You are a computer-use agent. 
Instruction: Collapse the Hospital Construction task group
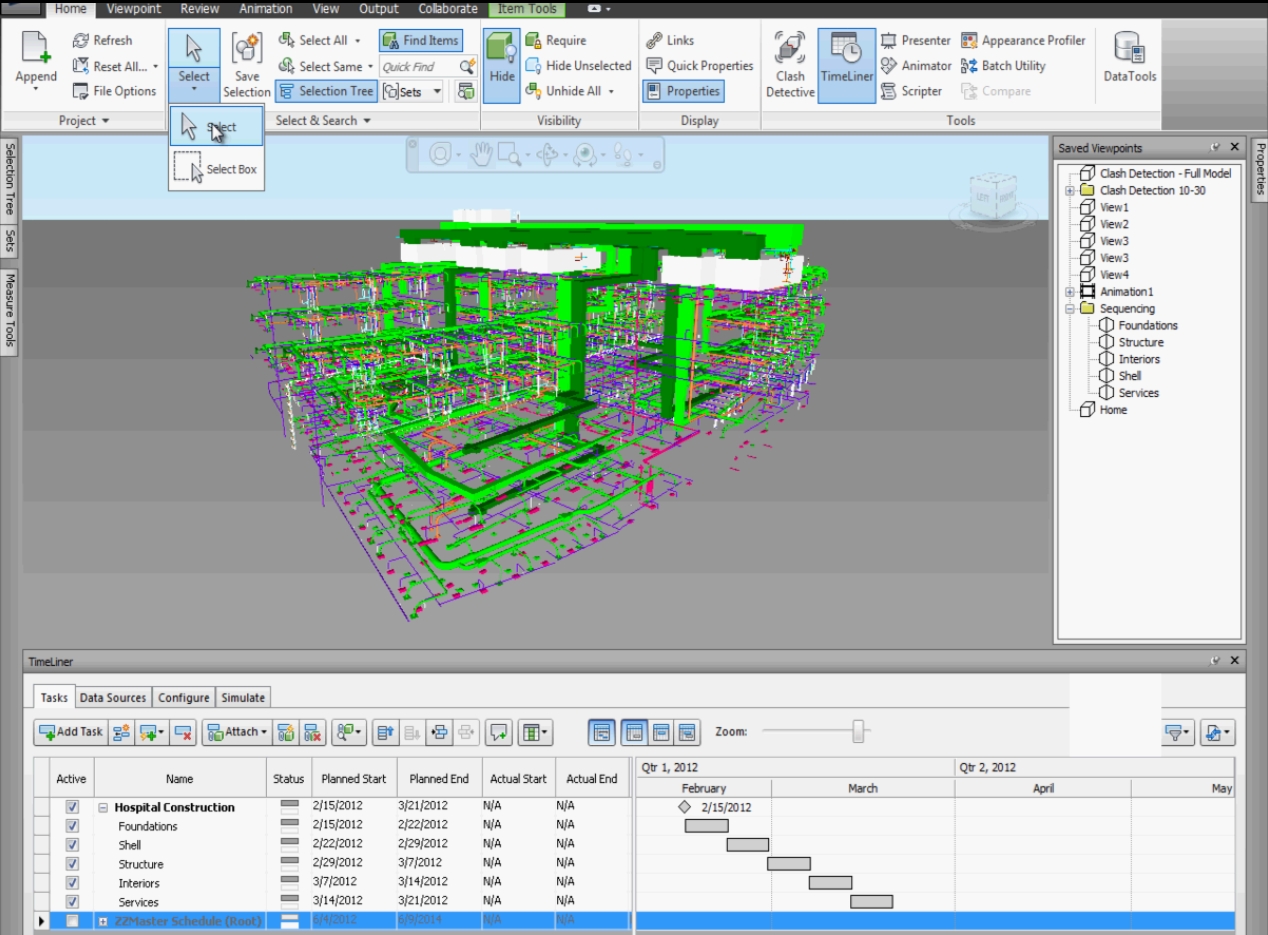coord(102,808)
